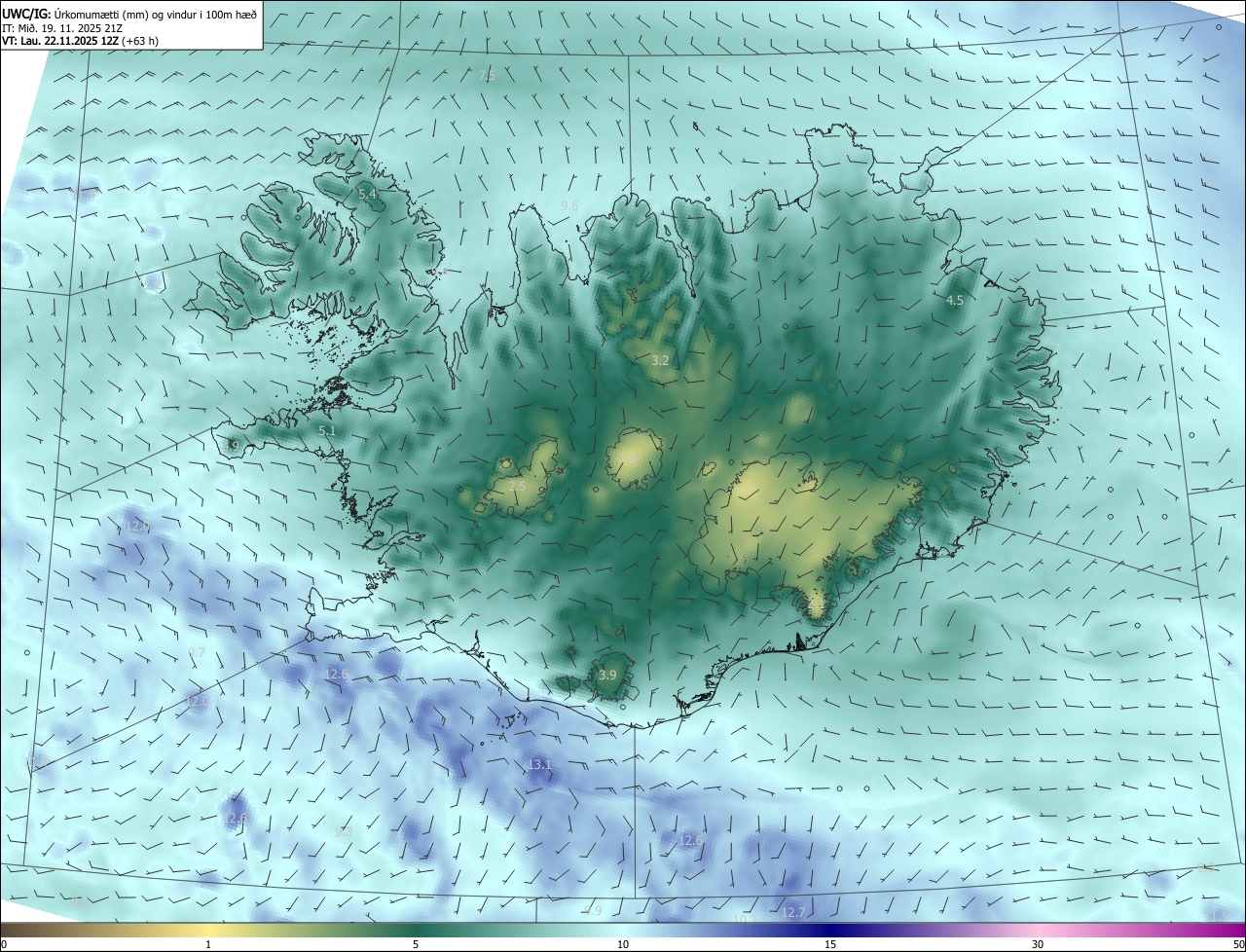Click the '10' tick label on the scale
The image size is (1246, 952).
[x=623, y=944]
